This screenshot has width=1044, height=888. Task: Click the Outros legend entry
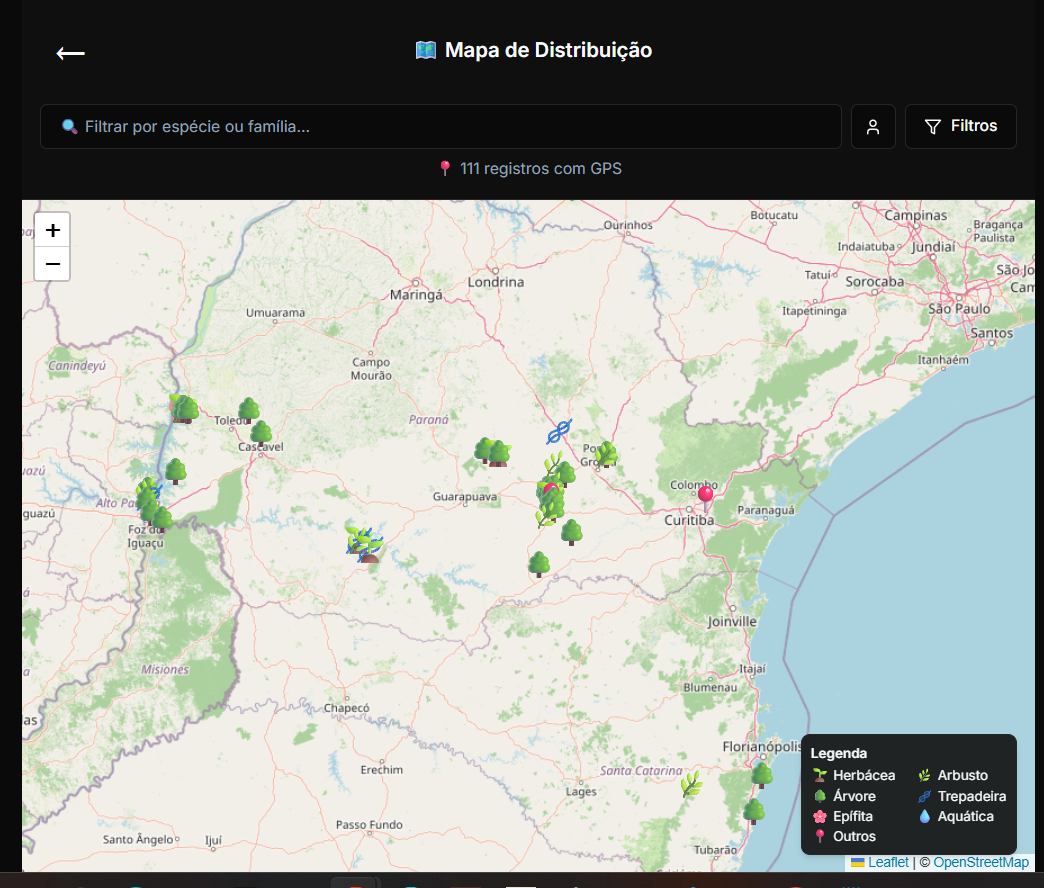845,836
